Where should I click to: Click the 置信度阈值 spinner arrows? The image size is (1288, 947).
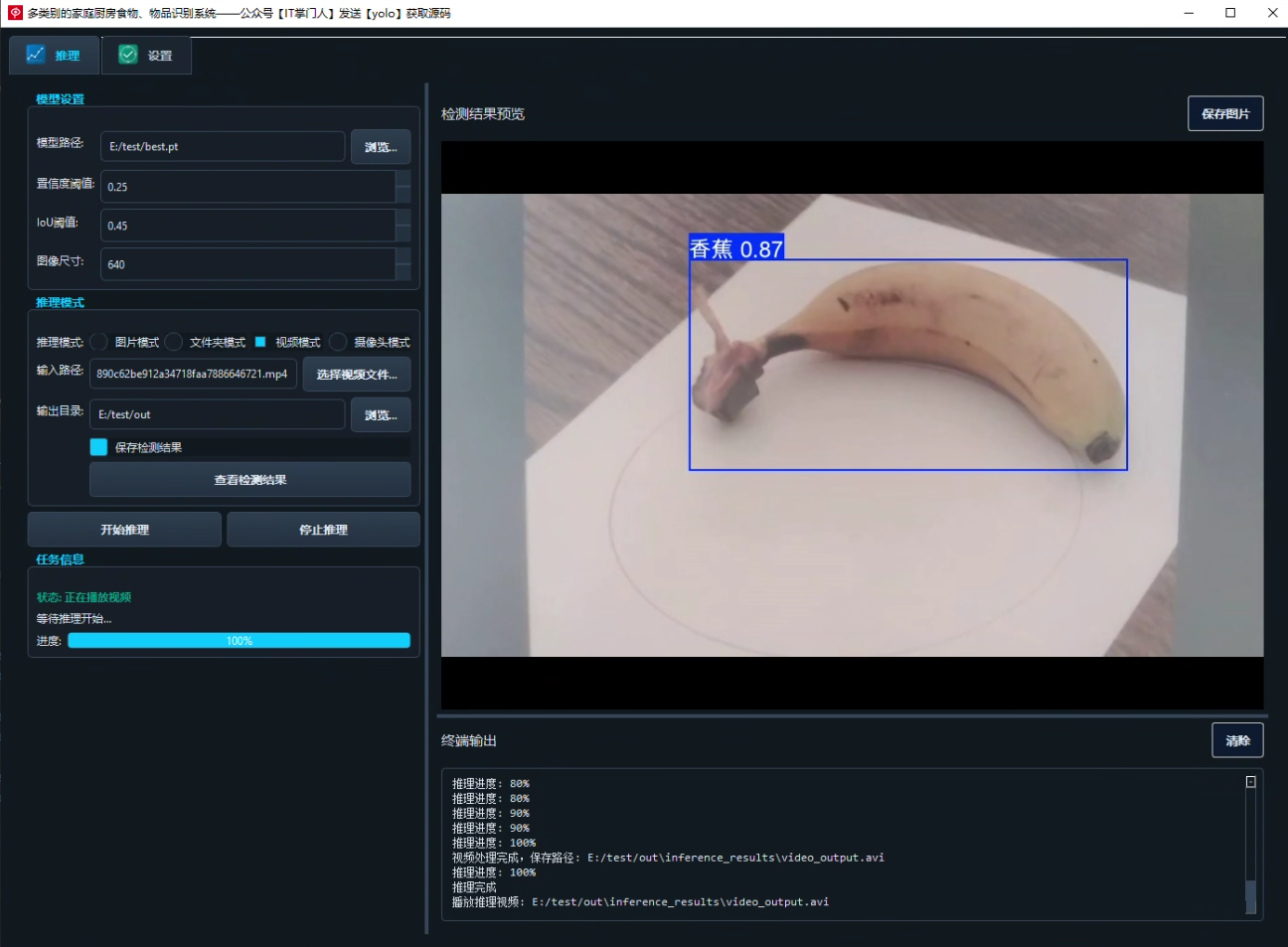pos(403,186)
